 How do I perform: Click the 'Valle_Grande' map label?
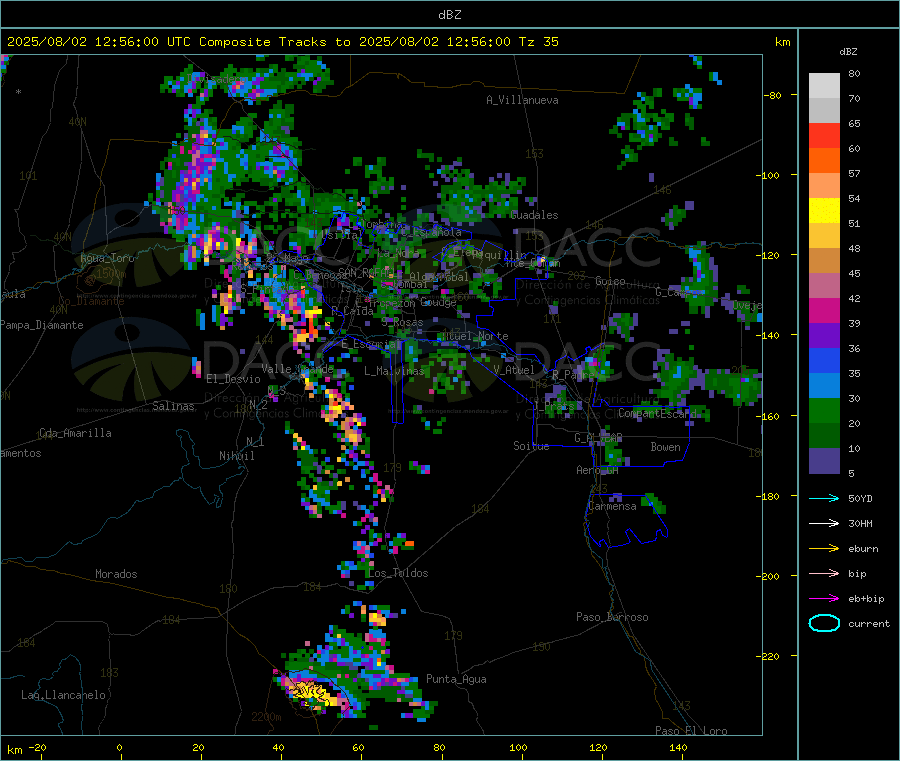point(297,369)
